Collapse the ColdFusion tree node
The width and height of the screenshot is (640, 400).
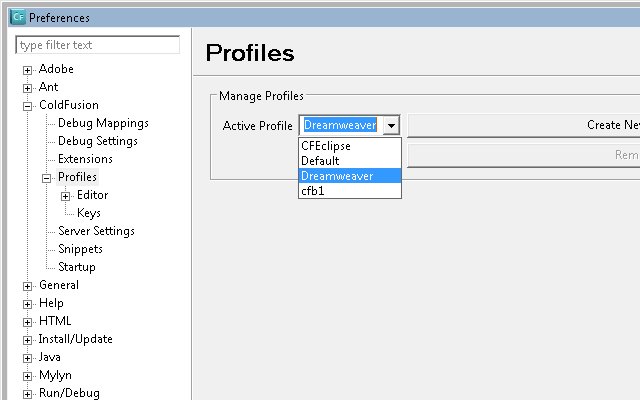(x=27, y=106)
